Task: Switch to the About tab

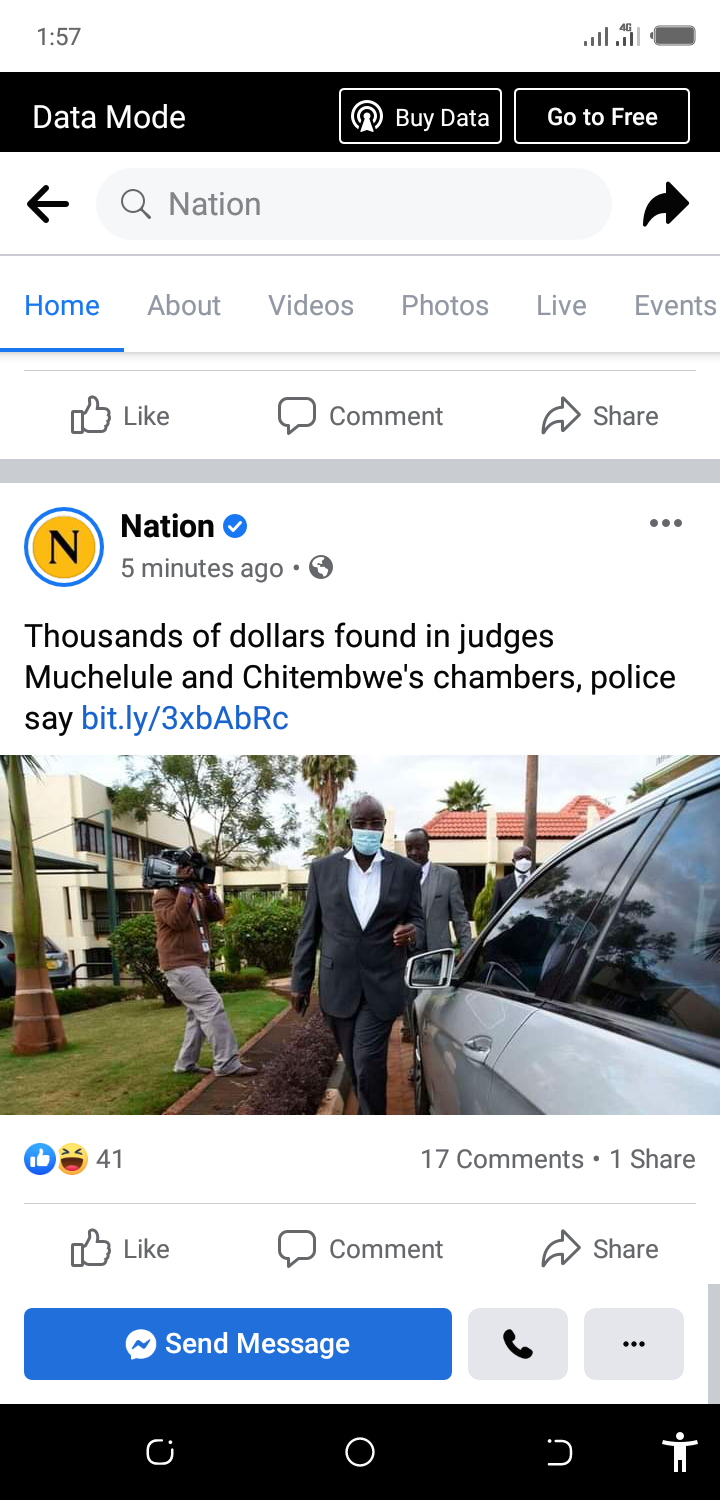Action: [x=184, y=305]
